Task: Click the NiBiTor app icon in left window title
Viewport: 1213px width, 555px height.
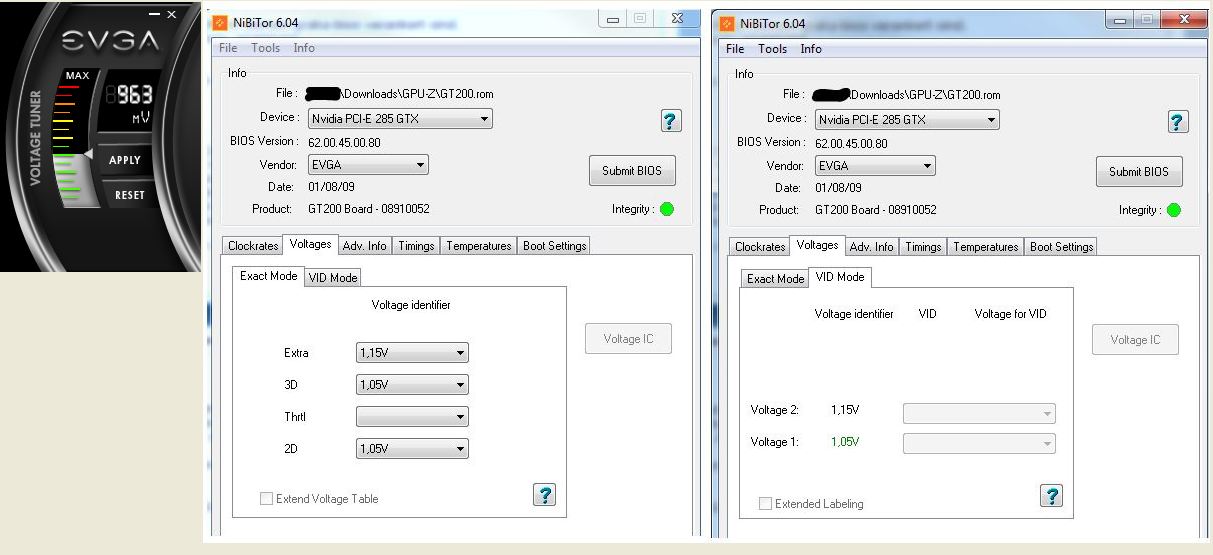Action: click(221, 23)
